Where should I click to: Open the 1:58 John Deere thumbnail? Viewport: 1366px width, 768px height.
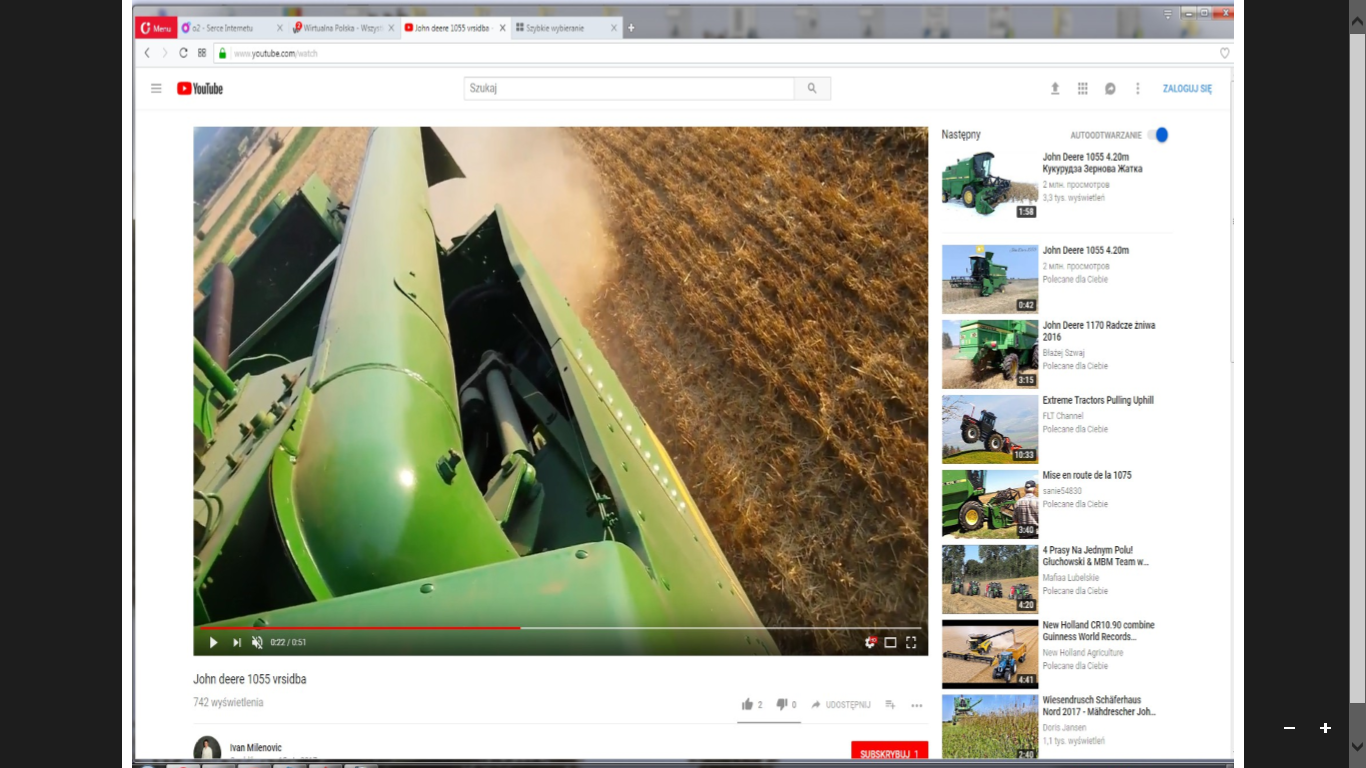pos(990,185)
